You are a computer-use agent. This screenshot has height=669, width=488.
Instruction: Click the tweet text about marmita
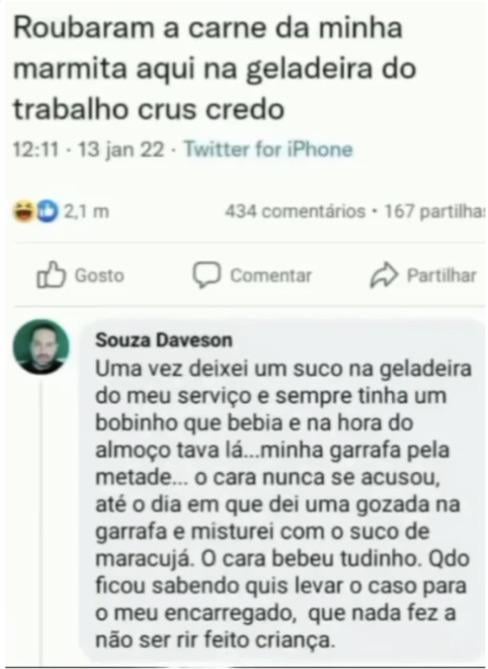pos(215,68)
